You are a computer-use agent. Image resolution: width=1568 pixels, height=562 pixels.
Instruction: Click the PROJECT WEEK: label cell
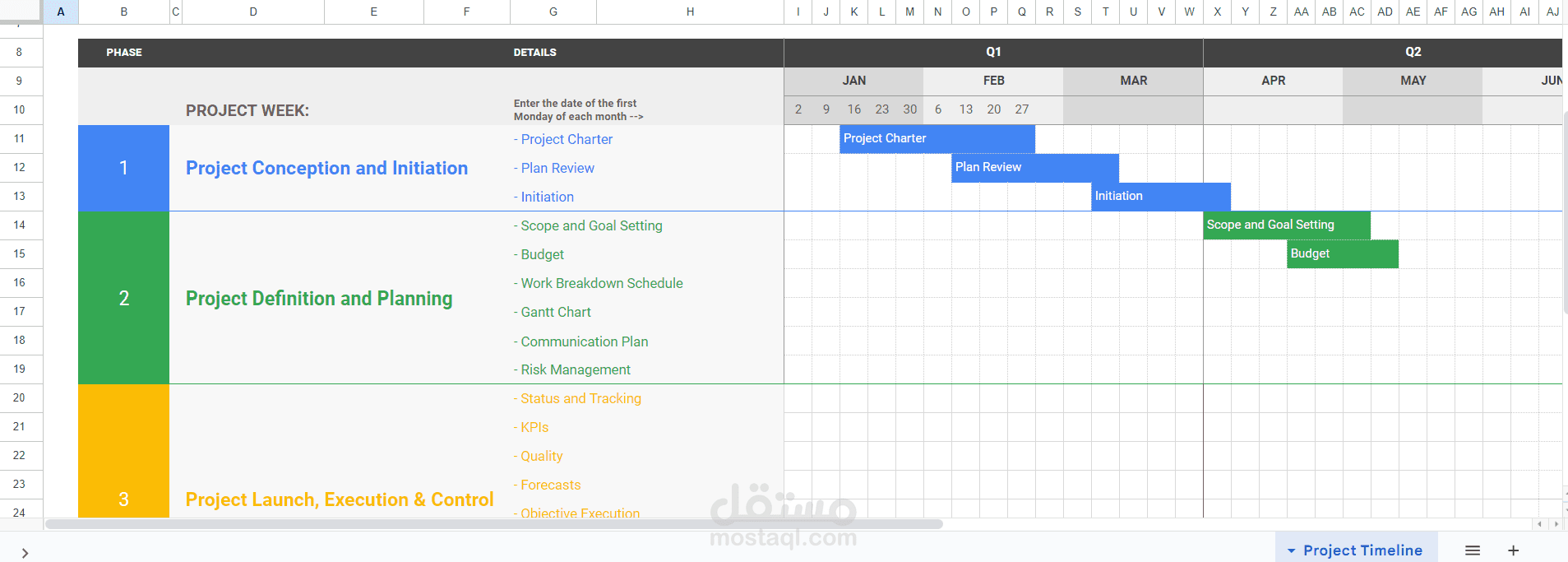pyautogui.click(x=247, y=110)
